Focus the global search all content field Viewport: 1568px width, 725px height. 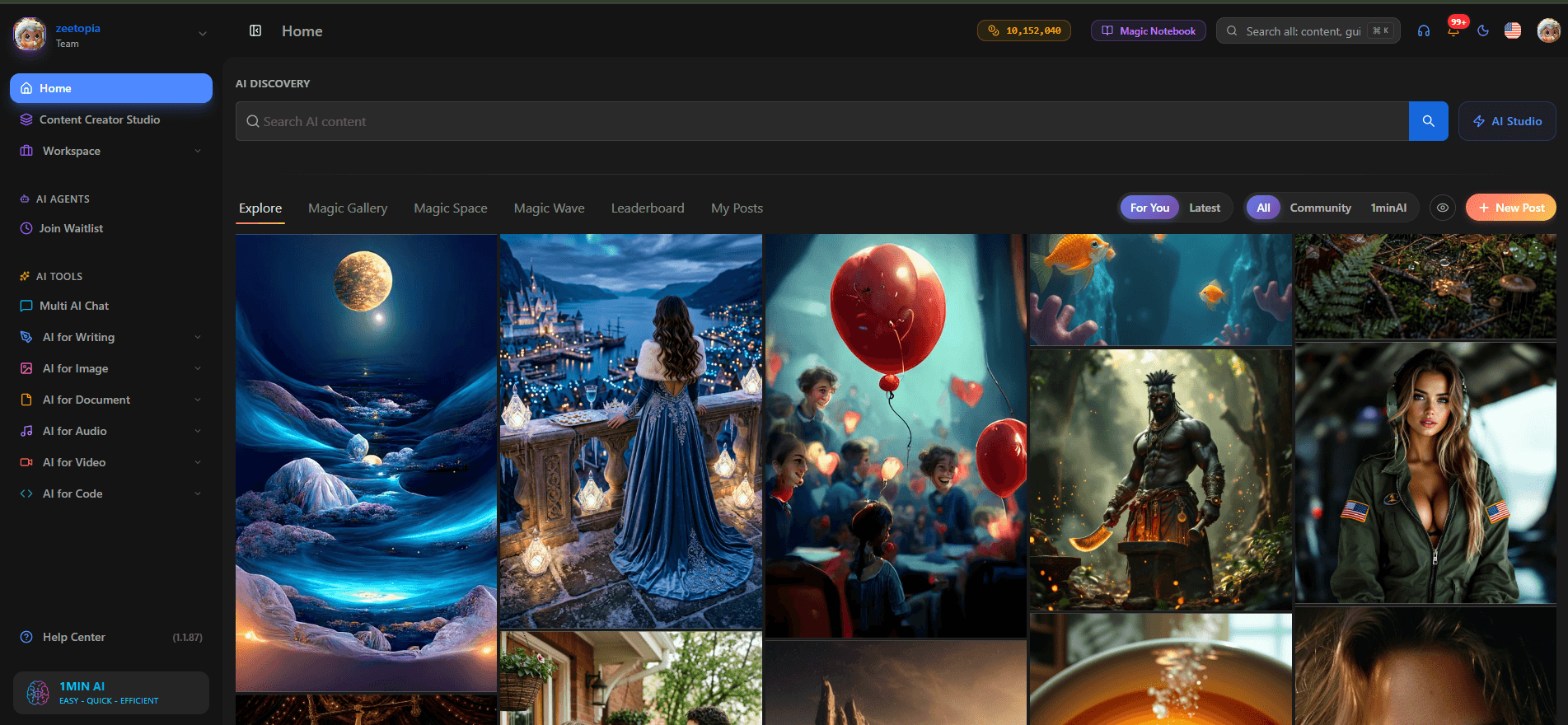coord(1308,31)
